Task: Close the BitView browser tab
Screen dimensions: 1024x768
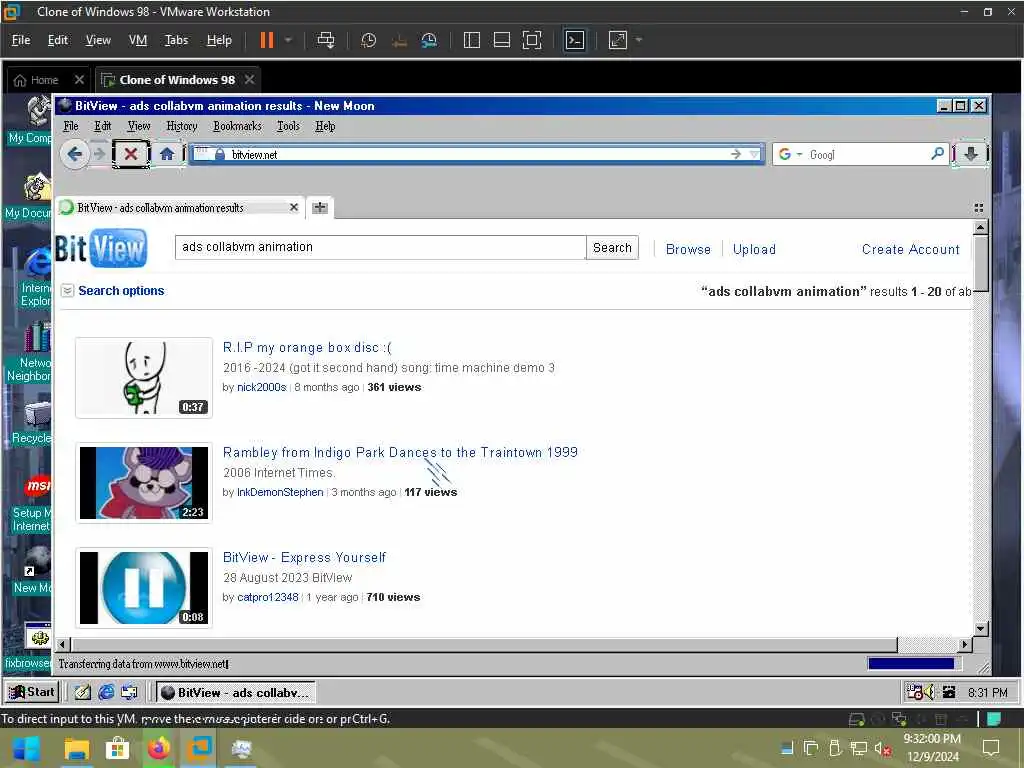Action: click(x=293, y=207)
